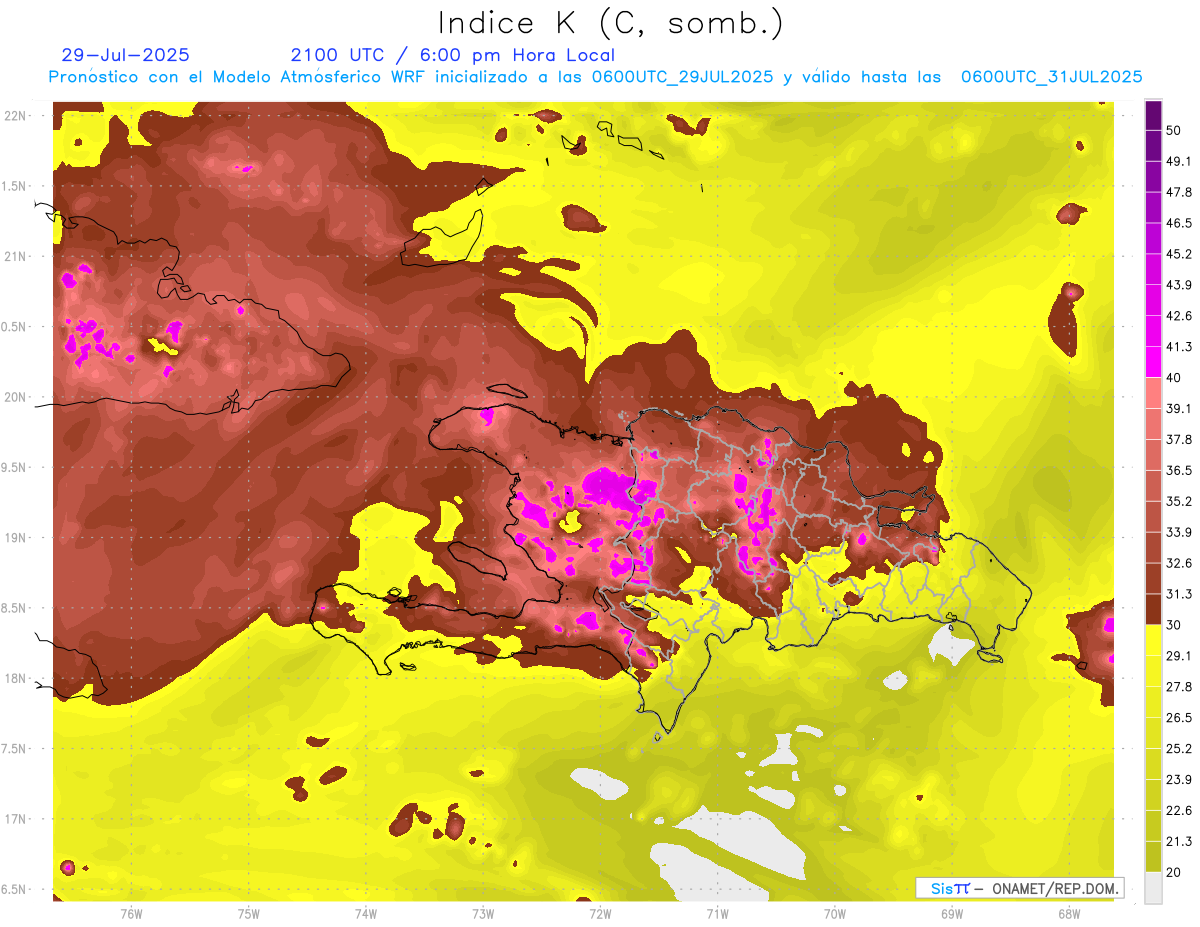Click the legend value '36.5'

pyautogui.click(x=1178, y=471)
